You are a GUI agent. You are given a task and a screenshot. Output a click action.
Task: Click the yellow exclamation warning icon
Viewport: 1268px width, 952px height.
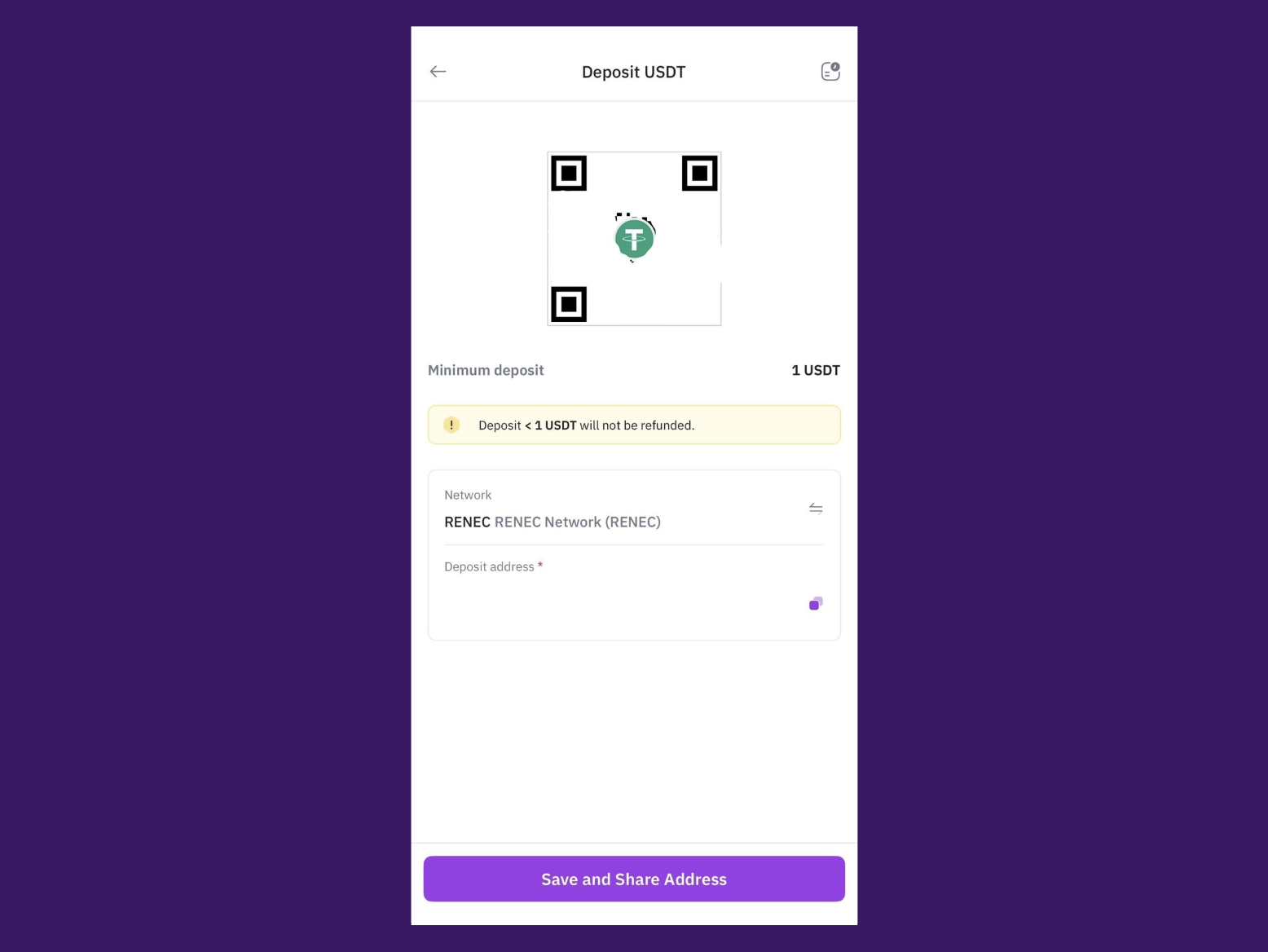click(451, 425)
